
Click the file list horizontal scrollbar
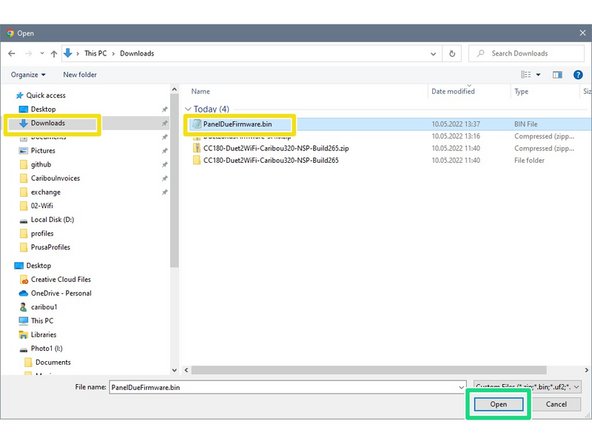point(369,370)
